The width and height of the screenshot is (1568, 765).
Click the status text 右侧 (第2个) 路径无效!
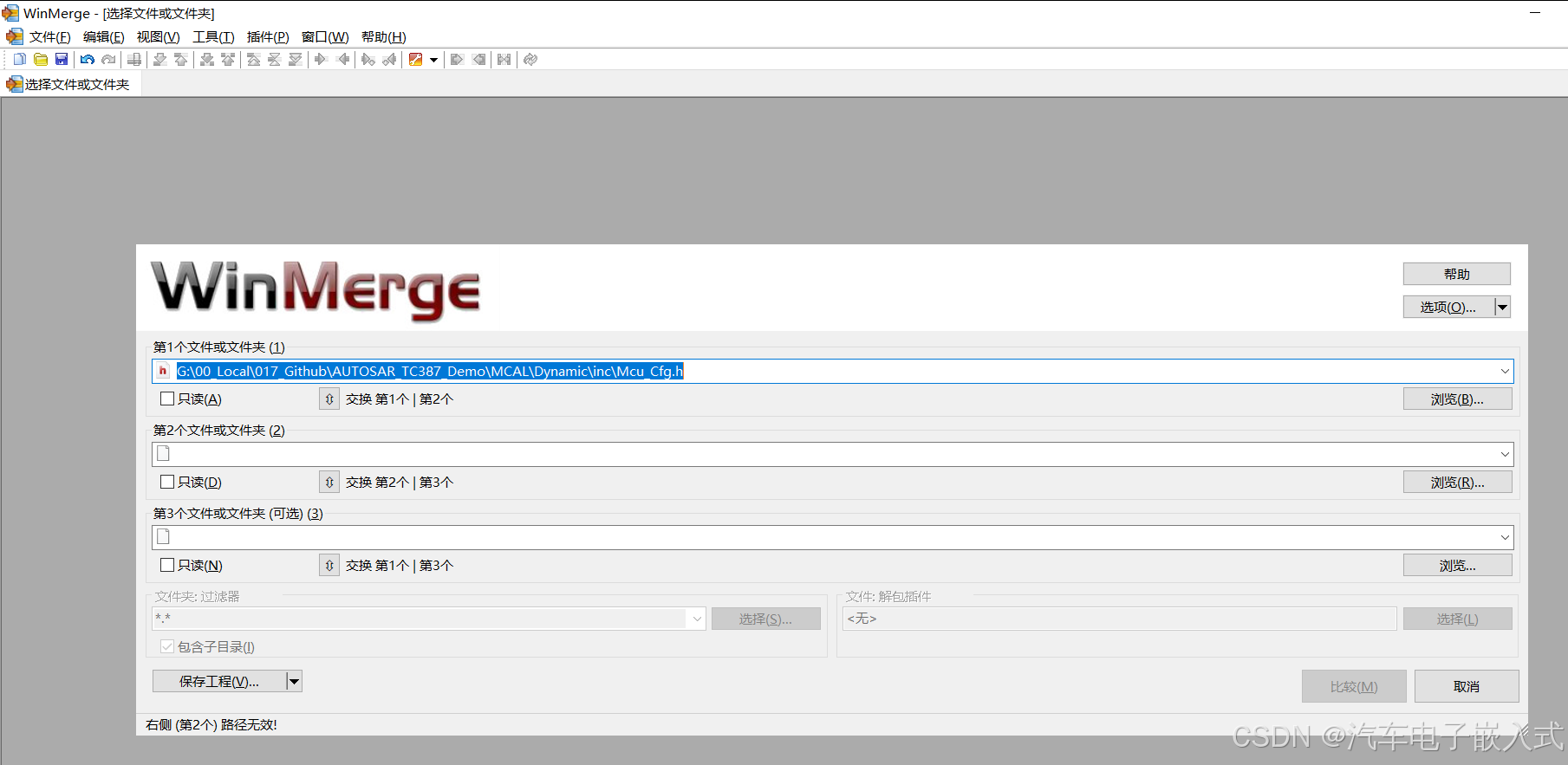pyautogui.click(x=211, y=724)
